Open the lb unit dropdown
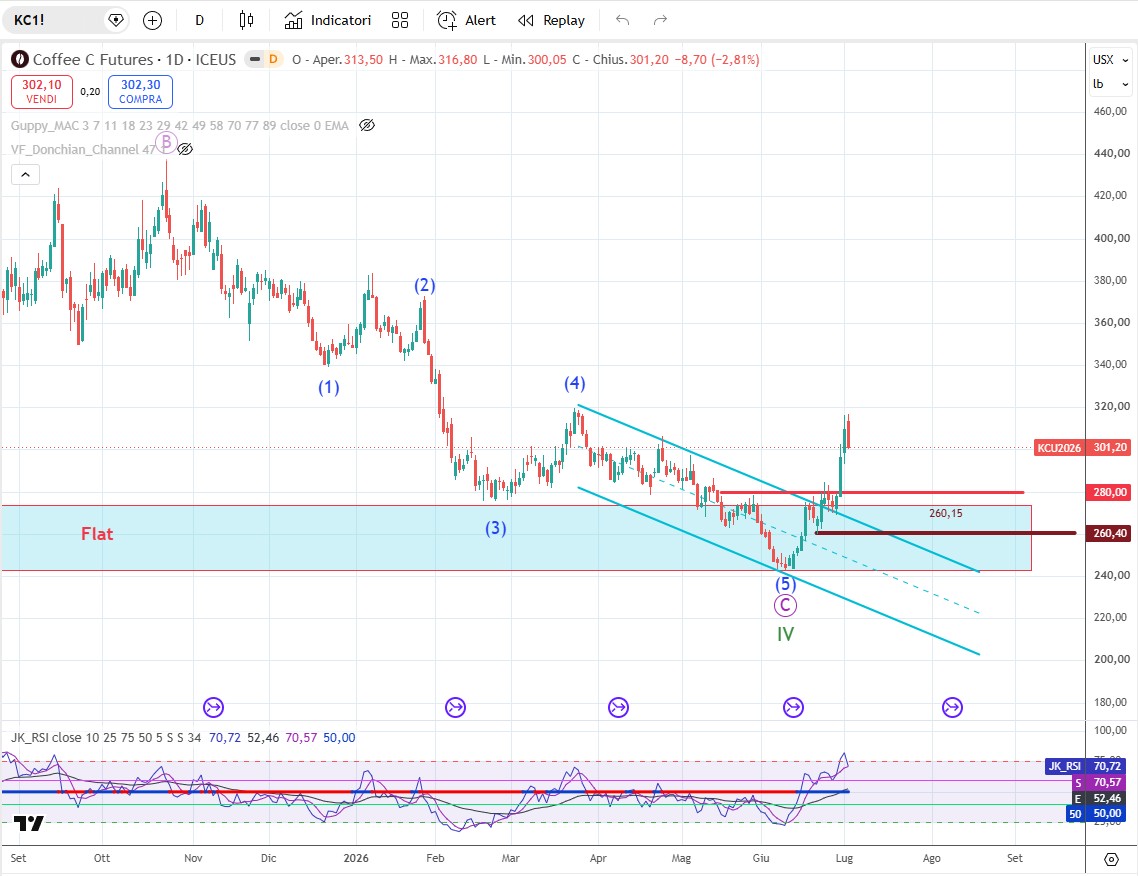 pos(1111,84)
